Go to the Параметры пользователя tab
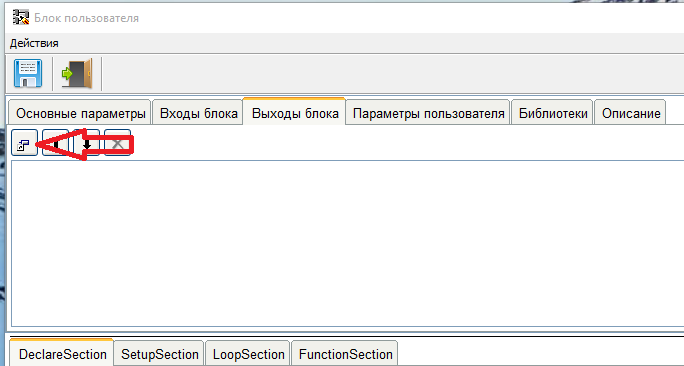Image resolution: width=684 pixels, height=366 pixels. coord(428,113)
